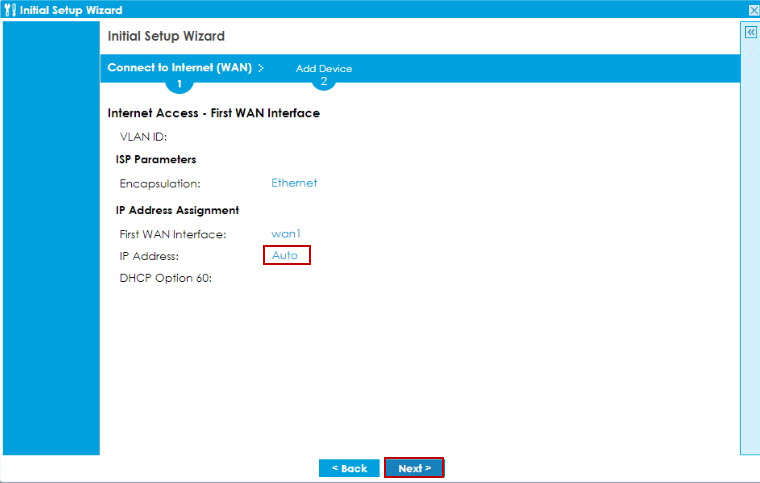Click the arrow after Connect to Internet (WAN)
760x483 pixels.
point(261,68)
